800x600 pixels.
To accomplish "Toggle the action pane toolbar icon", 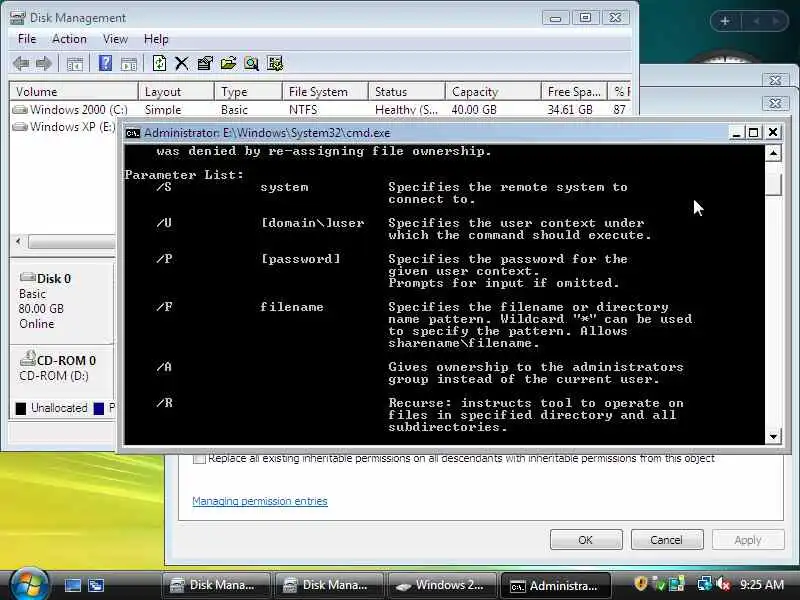I will 129,64.
